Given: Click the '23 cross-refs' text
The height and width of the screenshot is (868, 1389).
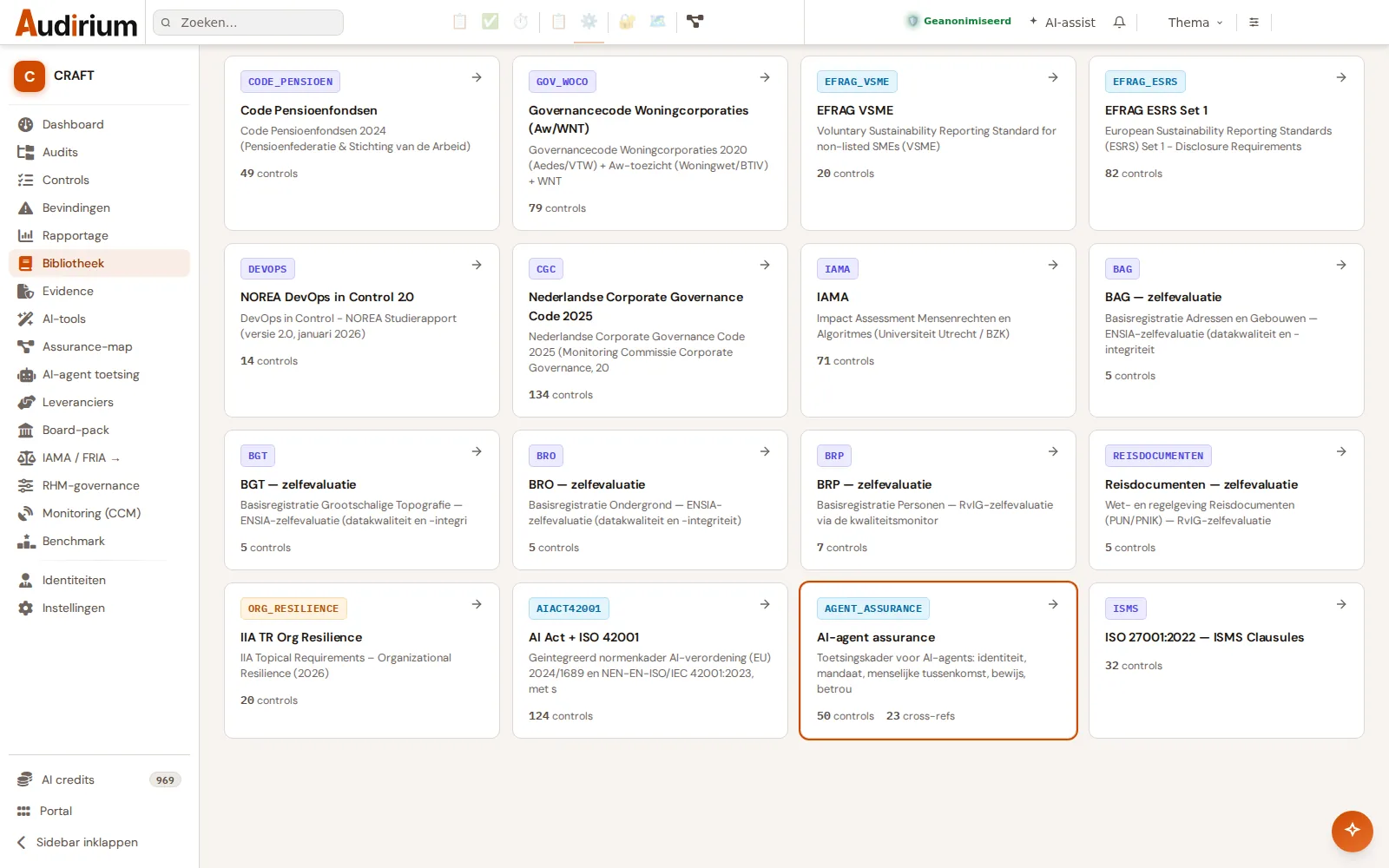Looking at the screenshot, I should pos(920,716).
